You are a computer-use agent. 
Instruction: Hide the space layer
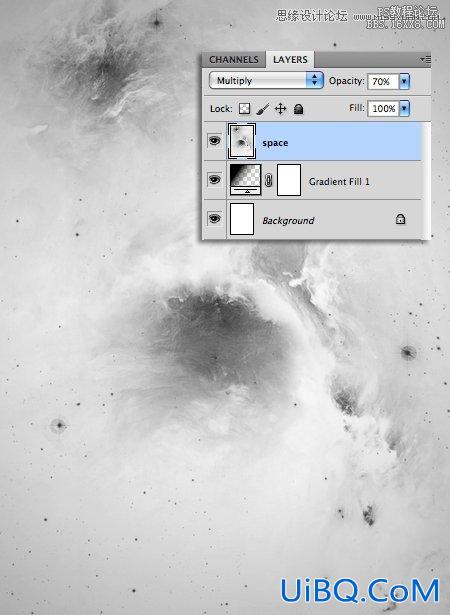(214, 140)
